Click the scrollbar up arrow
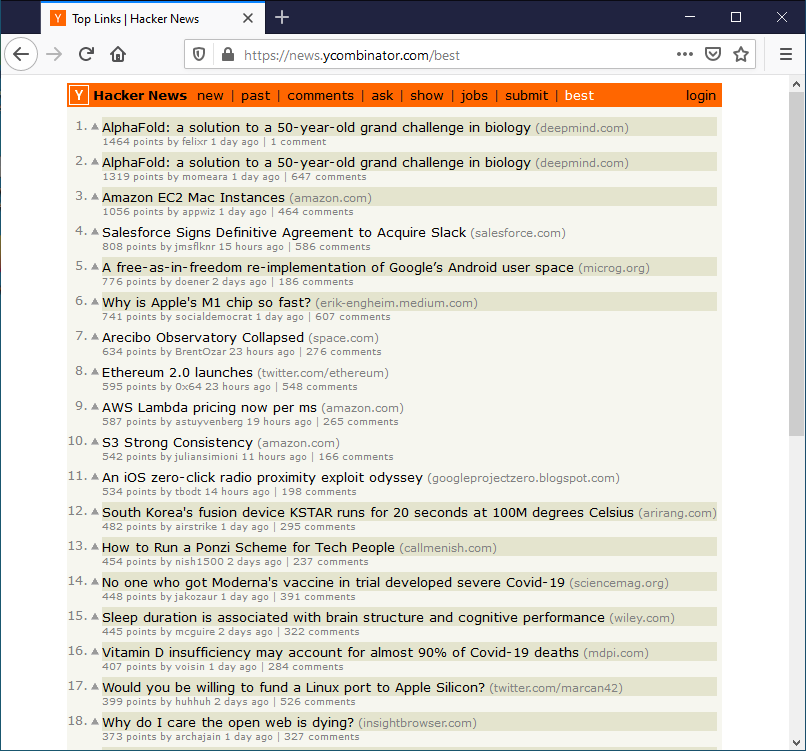This screenshot has width=806, height=751. coord(796,84)
